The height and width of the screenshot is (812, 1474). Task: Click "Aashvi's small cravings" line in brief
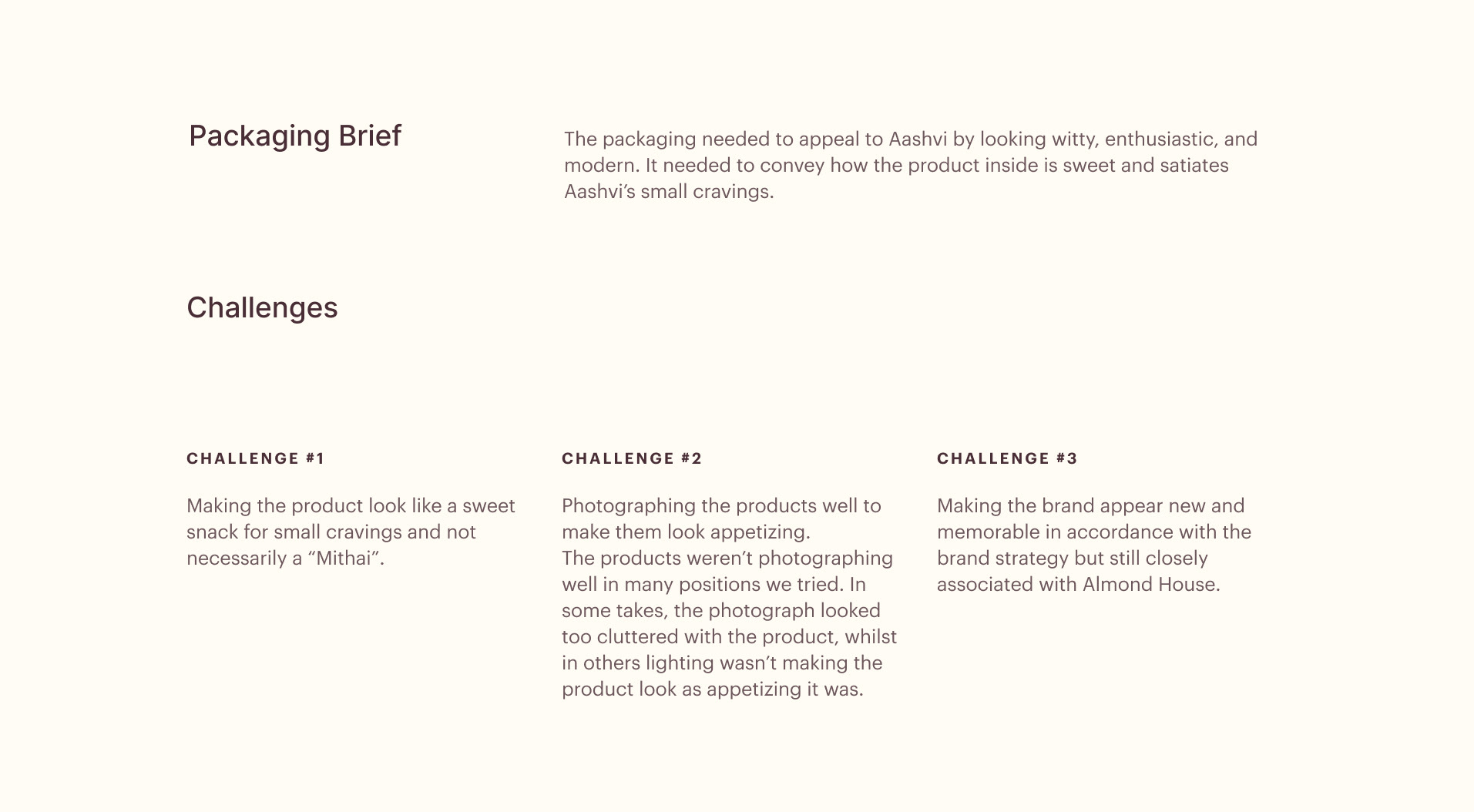coord(669,192)
